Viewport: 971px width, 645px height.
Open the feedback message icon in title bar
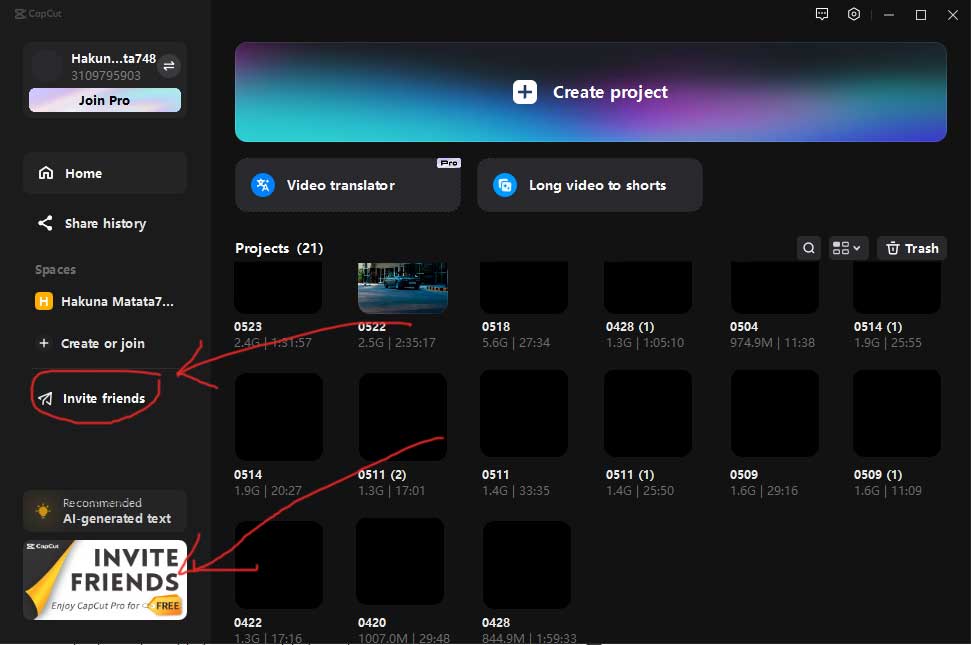[821, 14]
